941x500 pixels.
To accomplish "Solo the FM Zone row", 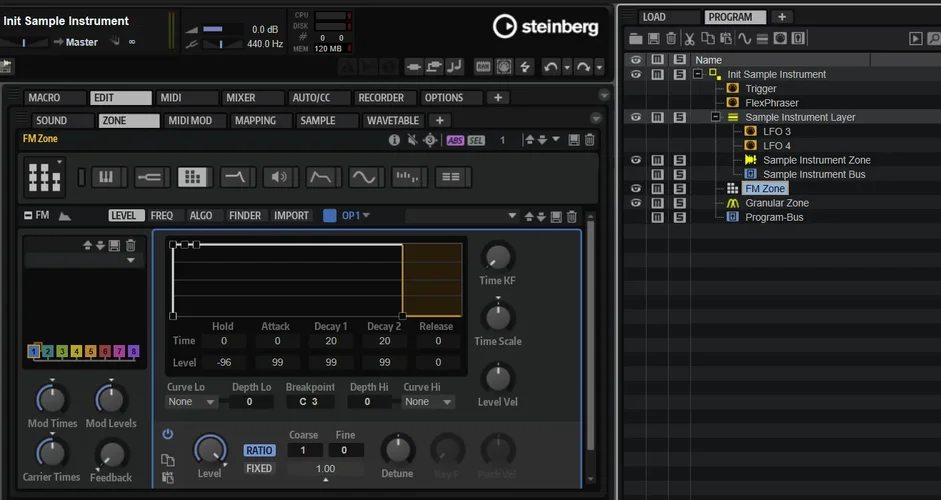I will point(679,188).
